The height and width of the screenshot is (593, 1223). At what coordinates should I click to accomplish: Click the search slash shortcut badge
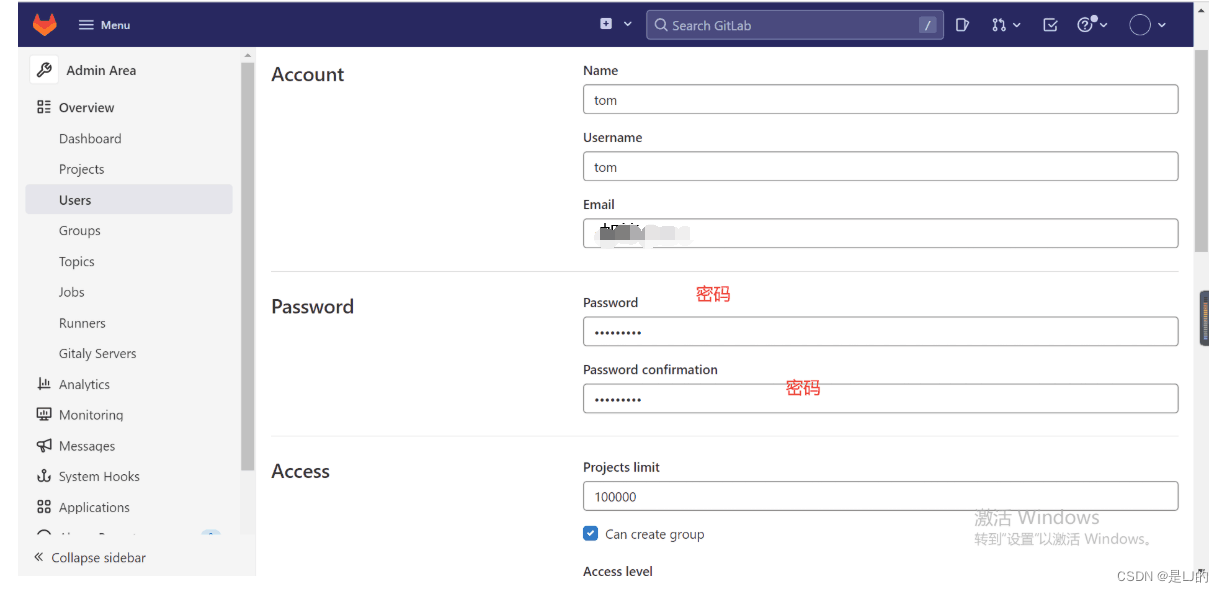pos(928,25)
